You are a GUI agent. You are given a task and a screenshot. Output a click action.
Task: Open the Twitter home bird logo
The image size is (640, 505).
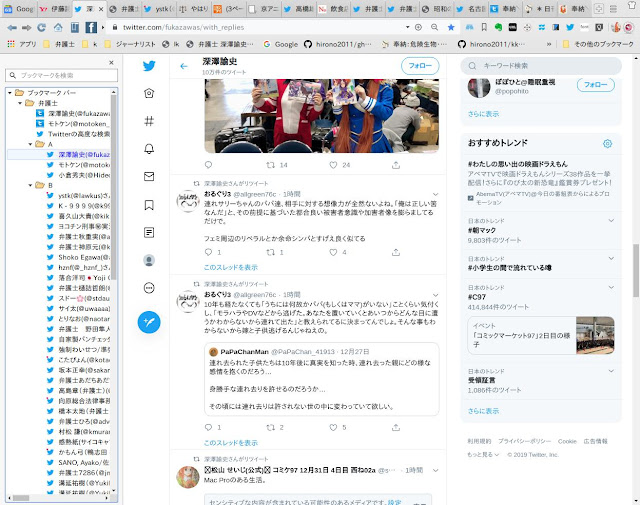click(149, 66)
